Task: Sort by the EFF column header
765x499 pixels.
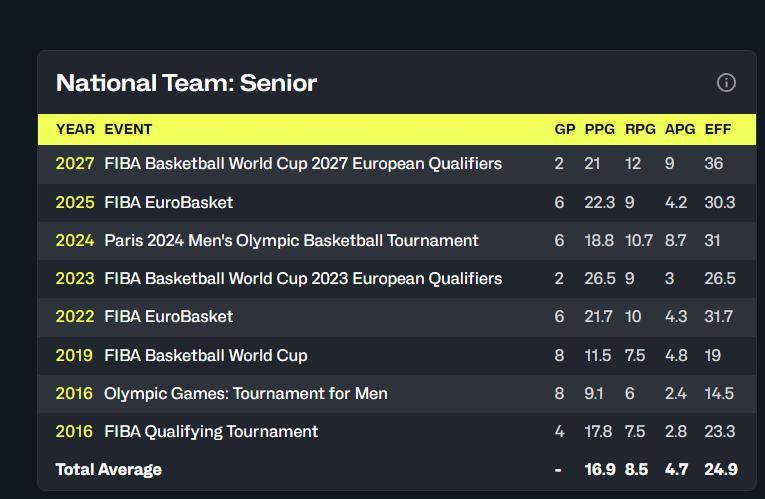Action: [x=718, y=129]
